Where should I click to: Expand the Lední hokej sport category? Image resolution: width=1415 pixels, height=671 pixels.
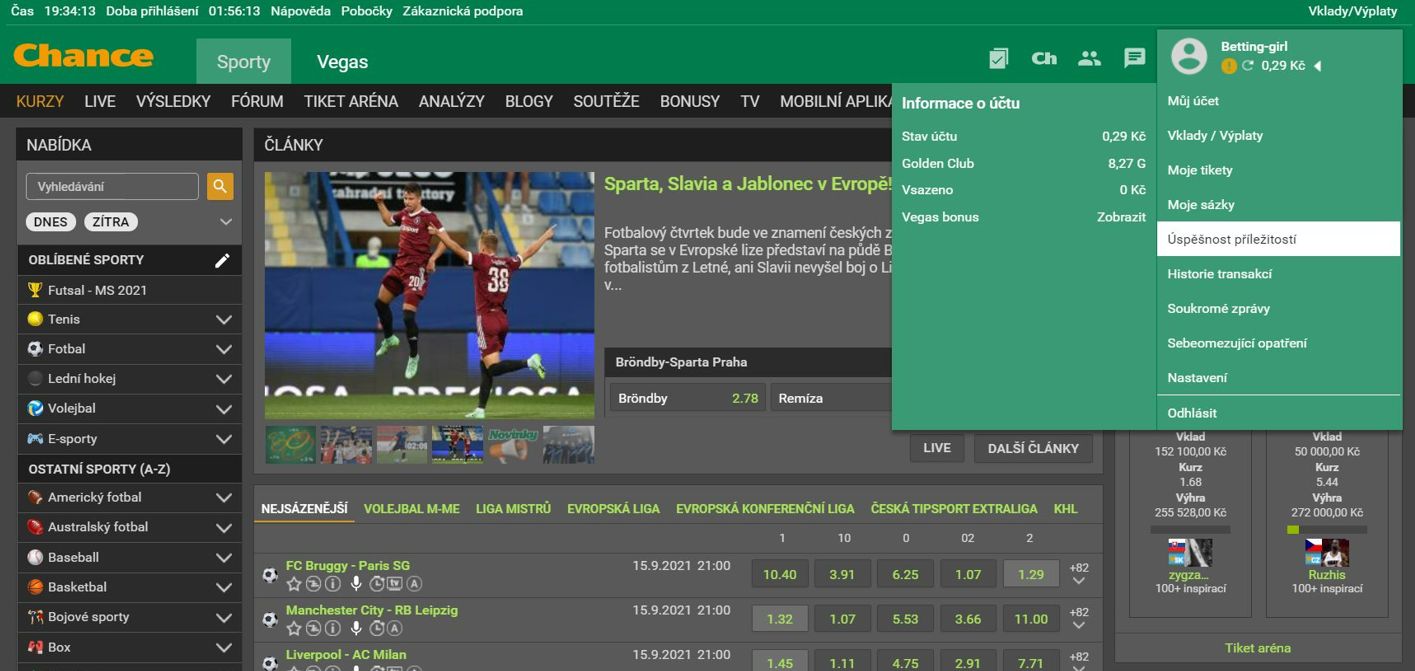pyautogui.click(x=224, y=379)
